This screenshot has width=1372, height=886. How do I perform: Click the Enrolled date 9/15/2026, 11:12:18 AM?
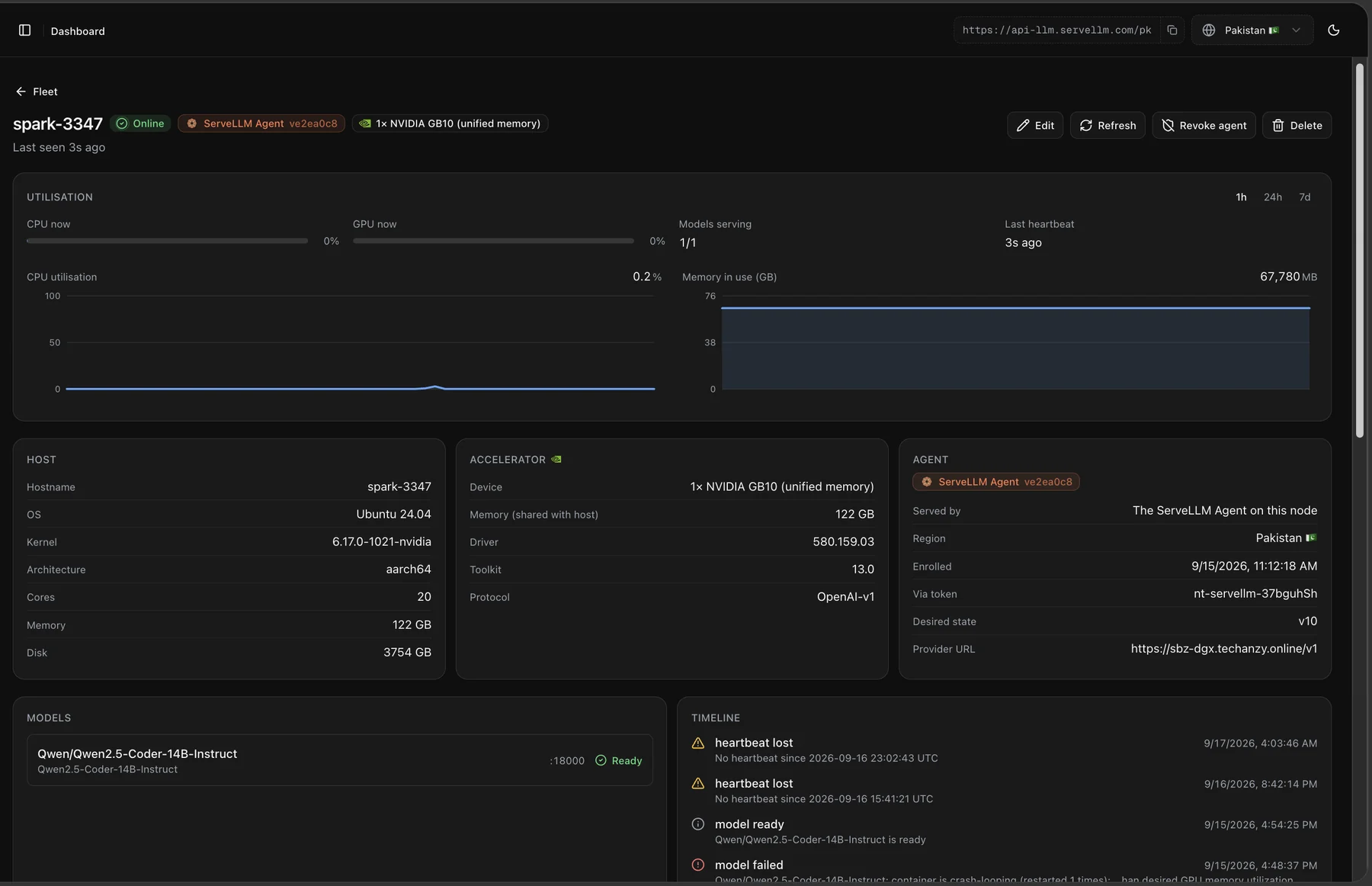point(1254,566)
